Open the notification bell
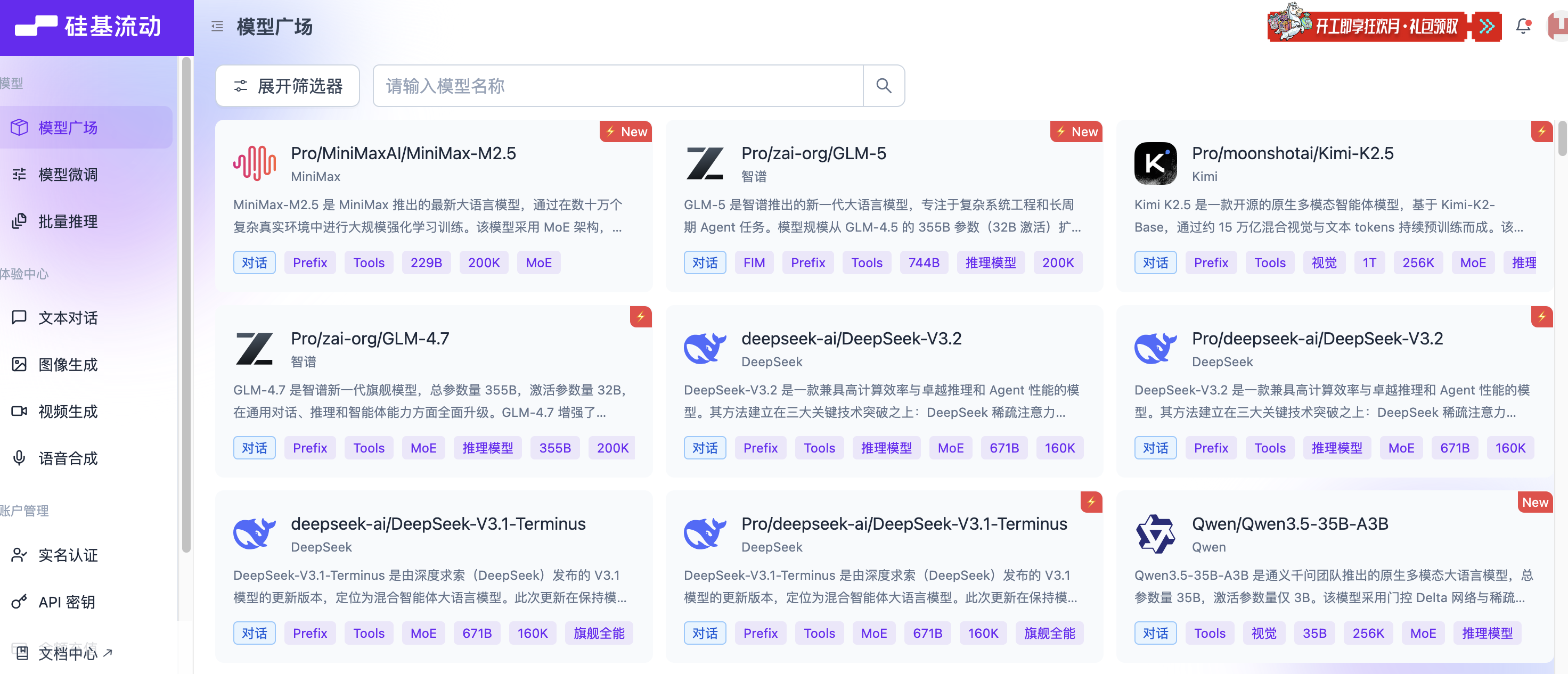 click(1523, 26)
